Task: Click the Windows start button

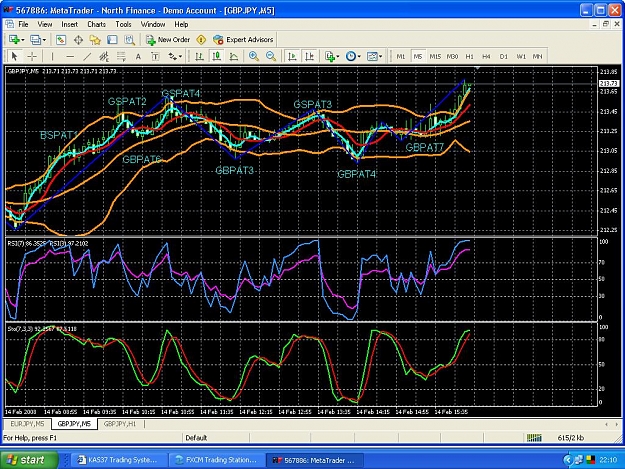Action: click(x=29, y=460)
